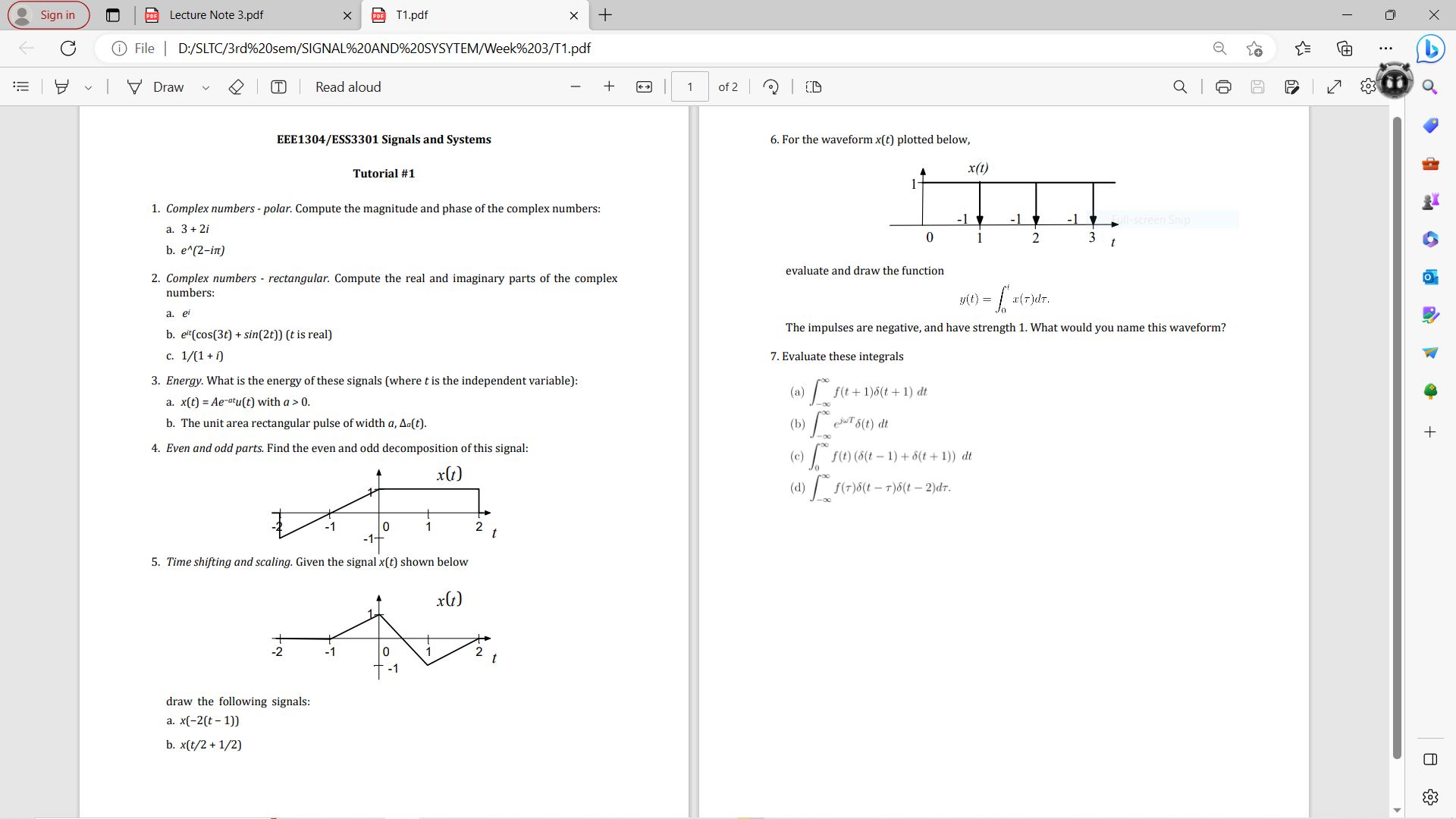Save the PDF with annotations
This screenshot has height=819, width=1456.
pyautogui.click(x=1292, y=86)
